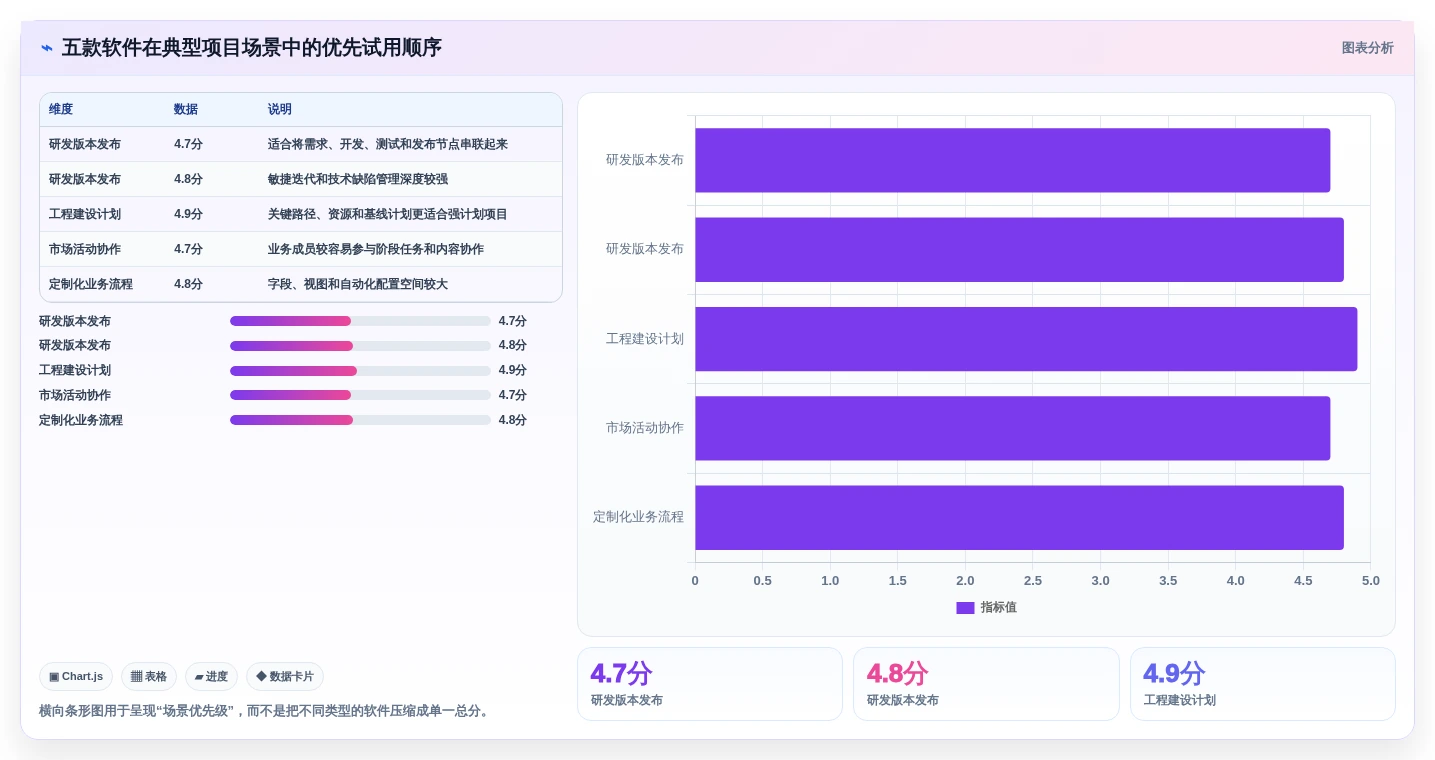Click the 图表分析 label in the header
Viewport: 1435px width, 760px height.
pos(1367,48)
